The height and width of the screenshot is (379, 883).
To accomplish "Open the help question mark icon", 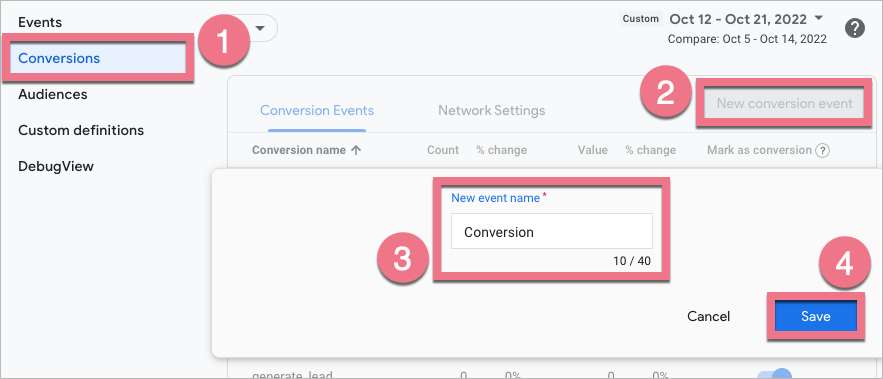I will pos(854,28).
